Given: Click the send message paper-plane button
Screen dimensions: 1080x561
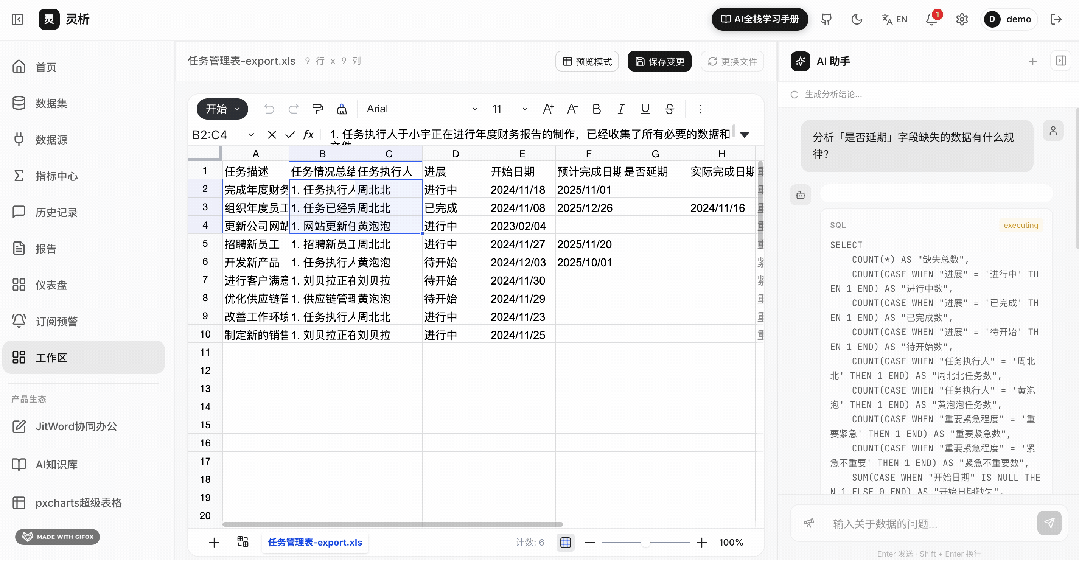Looking at the screenshot, I should 1049,523.
